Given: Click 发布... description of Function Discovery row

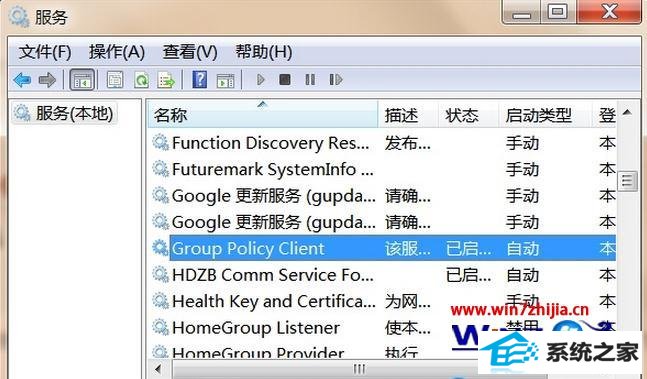Looking at the screenshot, I should 408,143.
